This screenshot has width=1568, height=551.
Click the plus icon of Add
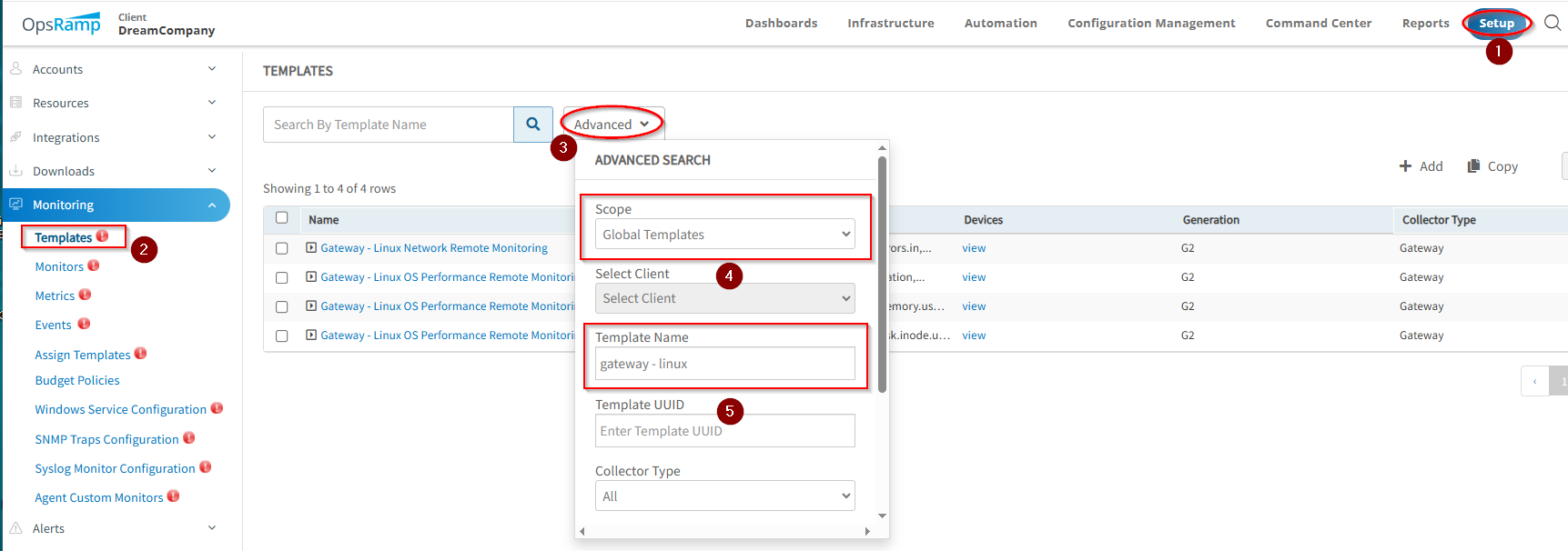click(x=1405, y=165)
